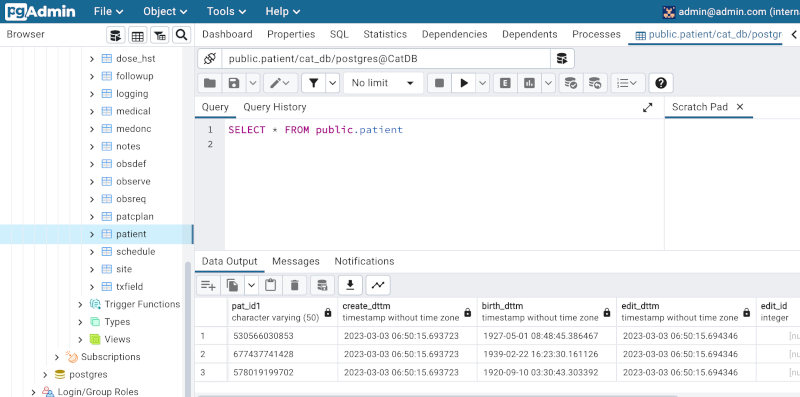This screenshot has width=800, height=397.
Task: Open the Help menu
Action: coord(283,11)
